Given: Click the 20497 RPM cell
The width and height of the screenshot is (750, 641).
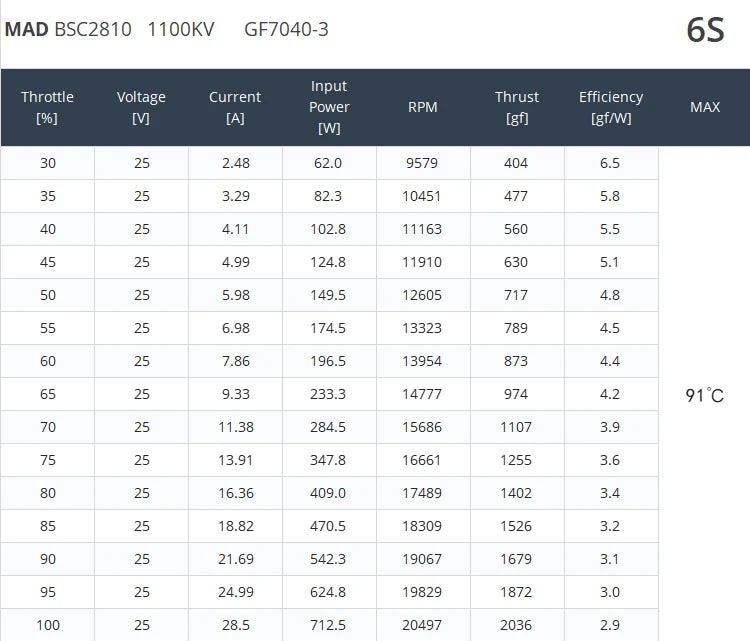Looking at the screenshot, I should (422, 625).
